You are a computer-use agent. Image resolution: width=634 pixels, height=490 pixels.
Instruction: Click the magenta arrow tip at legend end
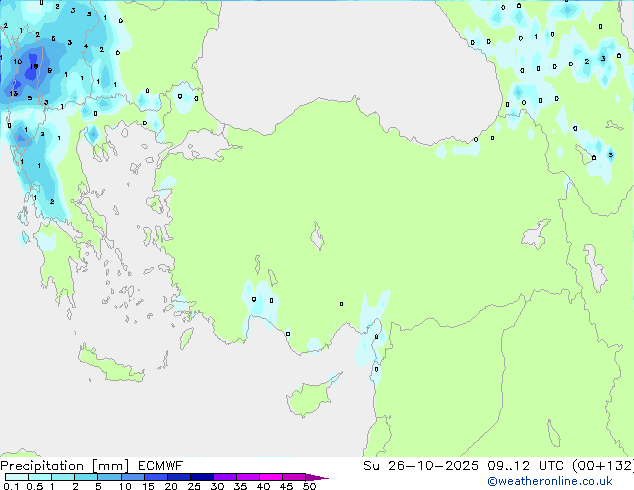pos(322,478)
